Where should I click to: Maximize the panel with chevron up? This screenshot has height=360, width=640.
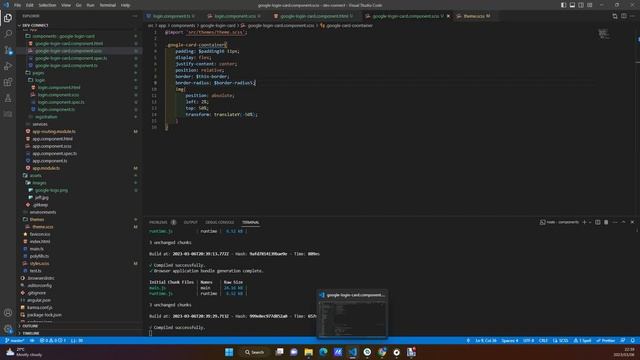[624, 222]
